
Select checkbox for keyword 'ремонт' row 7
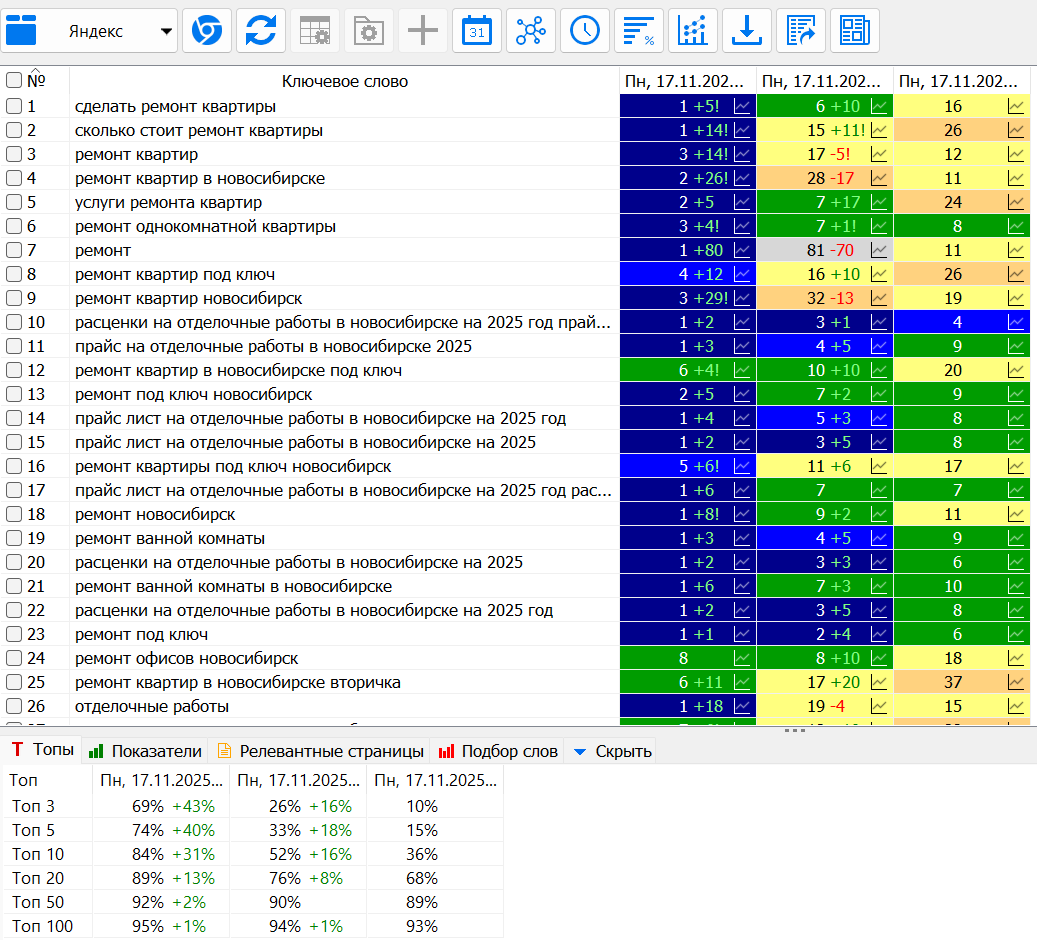coord(14,251)
